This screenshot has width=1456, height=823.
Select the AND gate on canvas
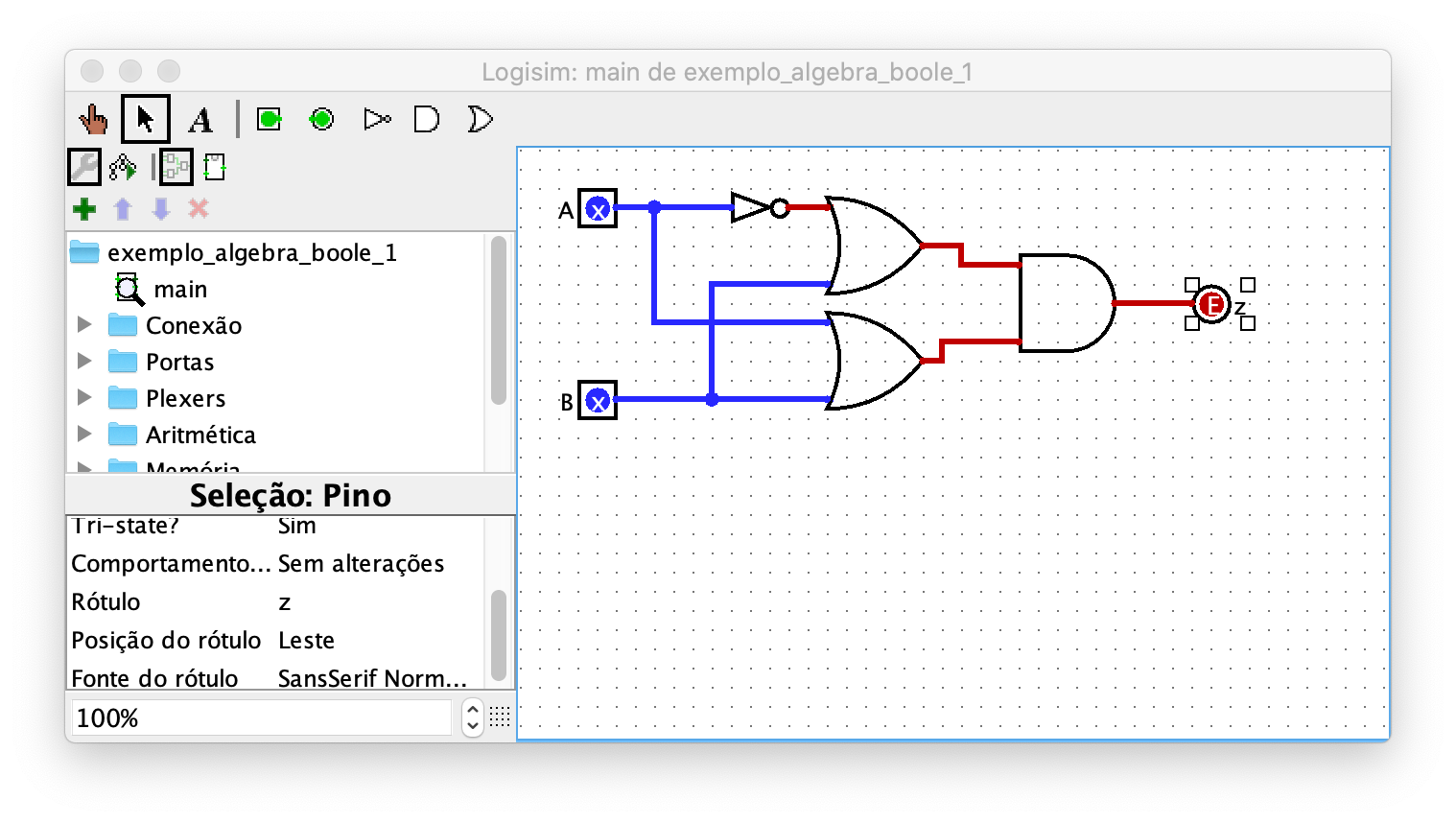pyautogui.click(x=1067, y=303)
